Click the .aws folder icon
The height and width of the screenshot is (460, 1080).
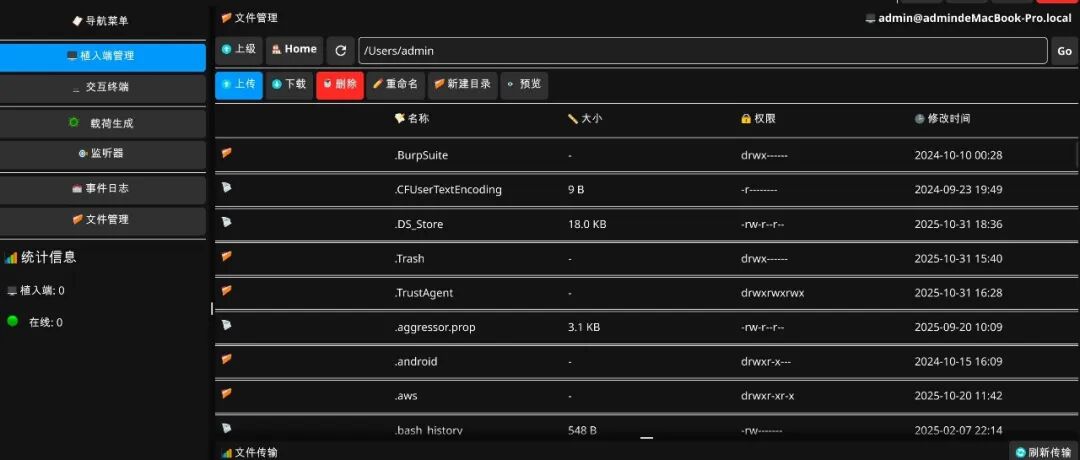[227, 394]
